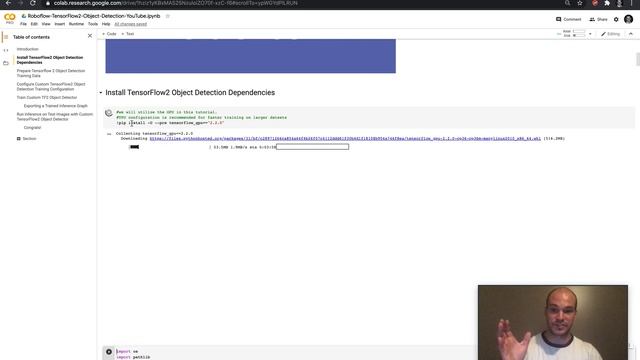Click the browser address bar URL
The image size is (640, 360).
[x=176, y=3]
